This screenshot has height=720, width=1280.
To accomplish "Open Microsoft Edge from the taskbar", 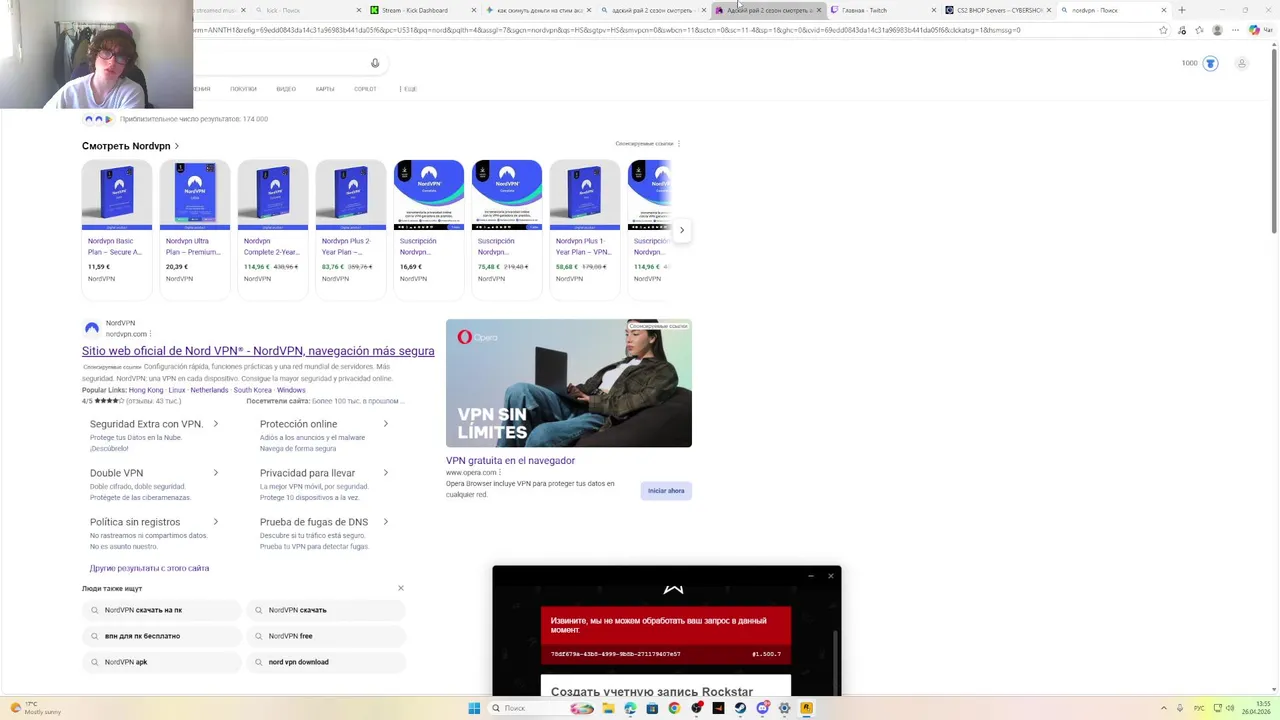I will [630, 708].
